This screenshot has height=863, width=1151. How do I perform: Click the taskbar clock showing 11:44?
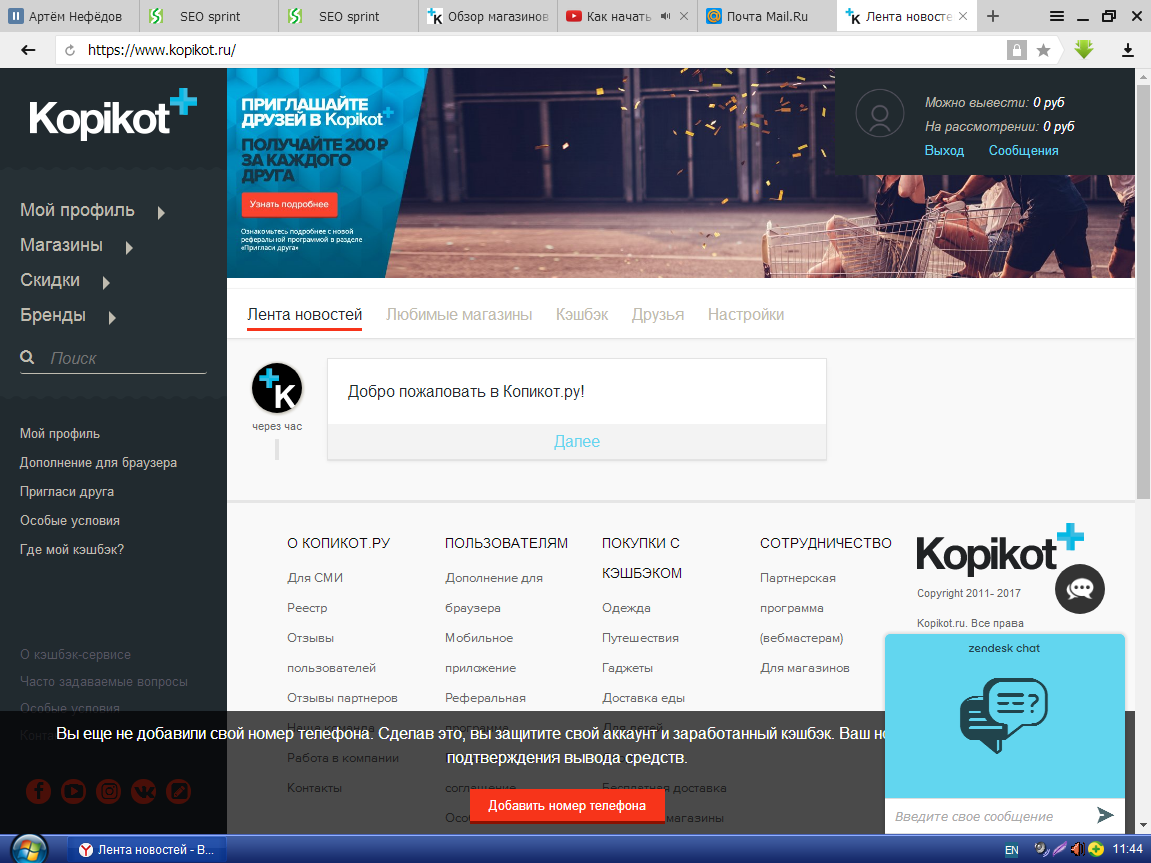1127,849
